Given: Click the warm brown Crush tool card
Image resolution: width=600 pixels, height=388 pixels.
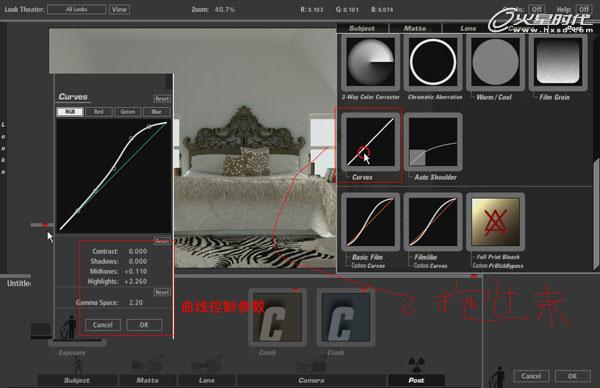Looking at the screenshot, I should click(x=277, y=317).
